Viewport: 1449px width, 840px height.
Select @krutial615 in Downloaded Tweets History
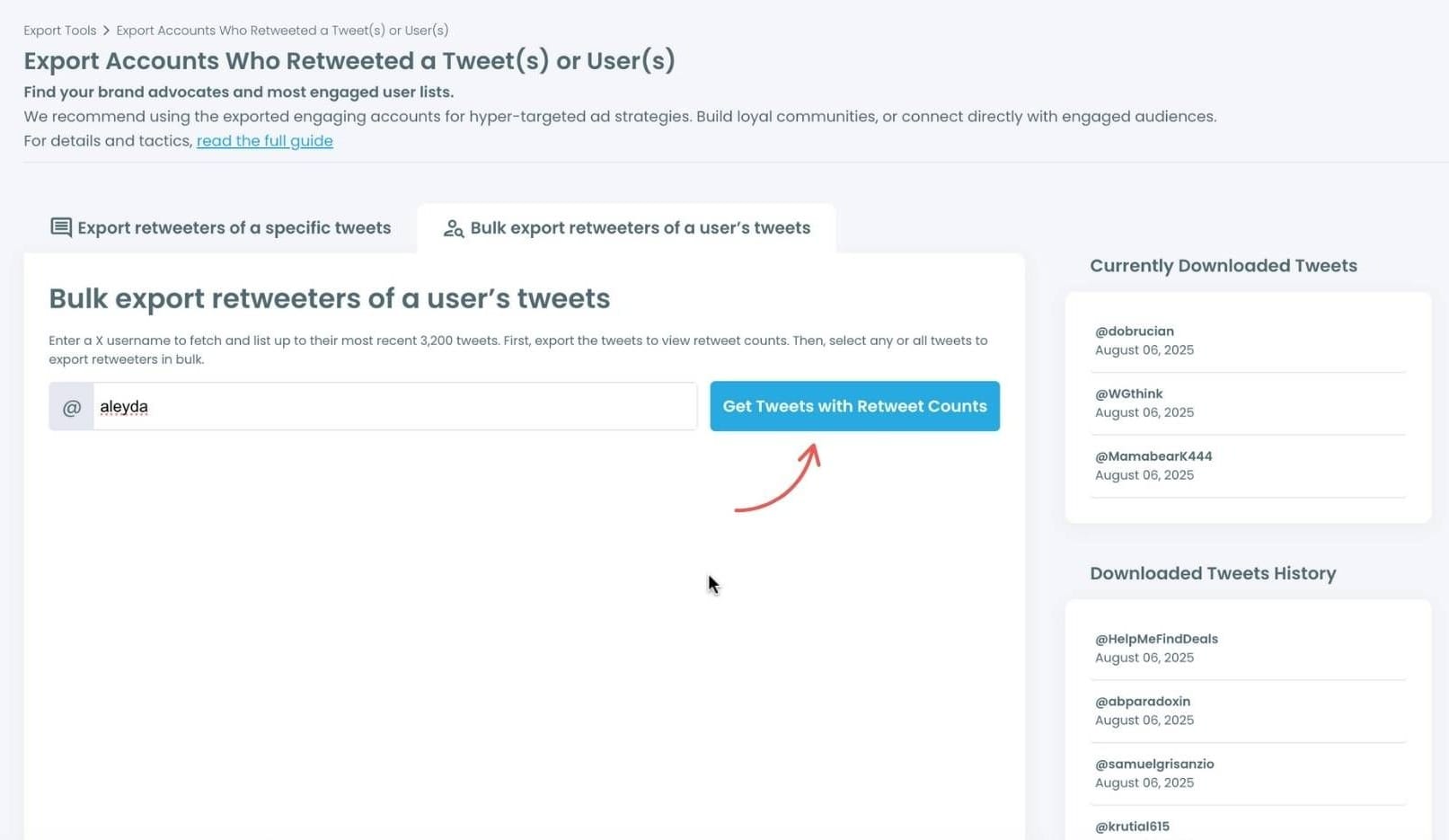1132,826
